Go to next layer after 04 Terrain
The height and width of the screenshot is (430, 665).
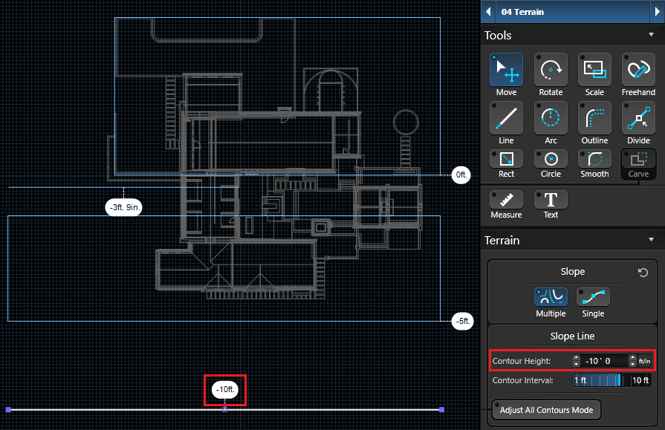(656, 11)
